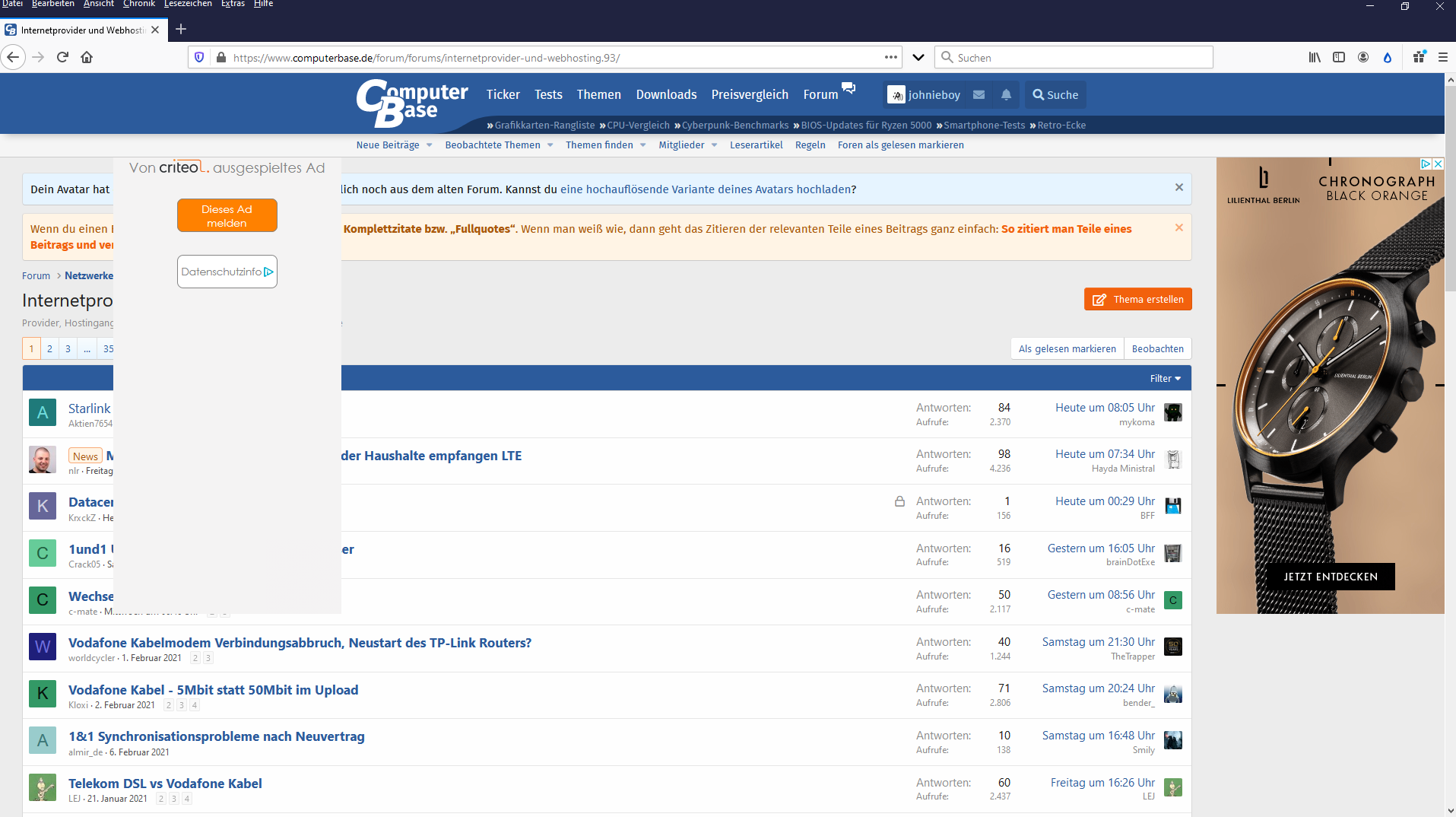Click JETZT ENTDECKEN on watch ad
Screen dimensions: 1456x817
(x=1331, y=577)
